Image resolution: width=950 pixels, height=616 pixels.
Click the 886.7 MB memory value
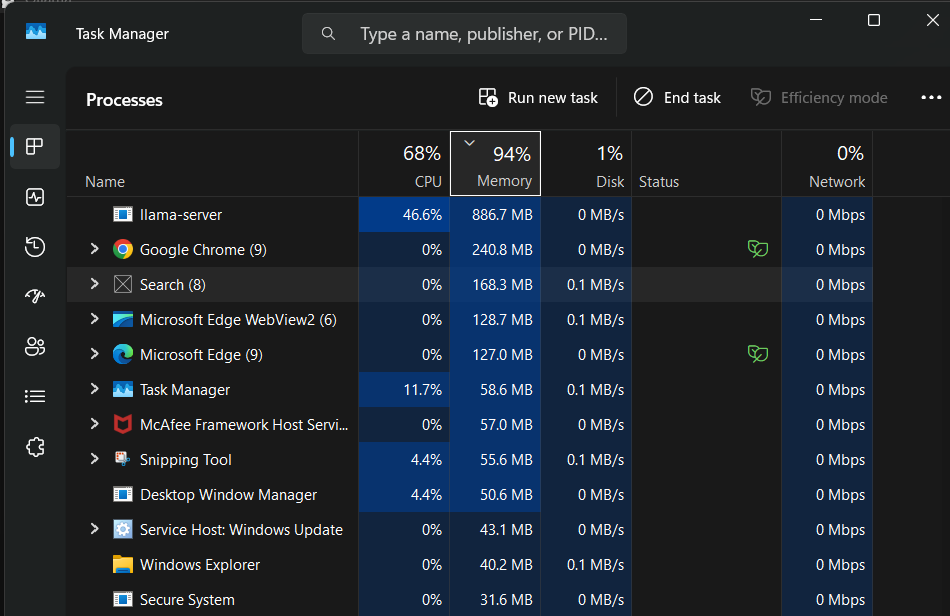click(502, 215)
